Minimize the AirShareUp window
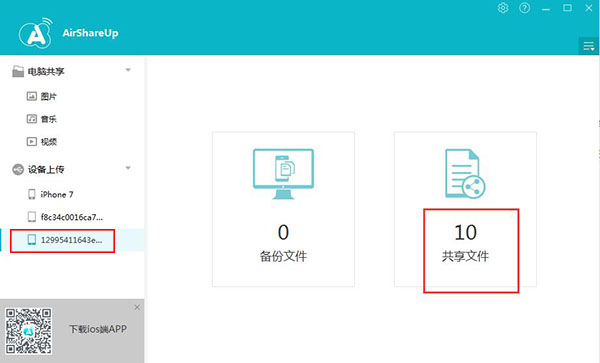The width and height of the screenshot is (600, 363). point(546,8)
